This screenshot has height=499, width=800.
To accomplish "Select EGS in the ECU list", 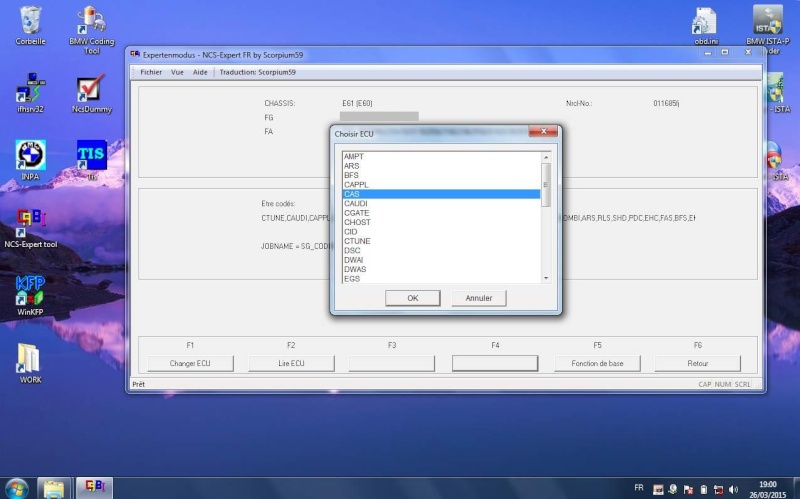I will click(441, 279).
